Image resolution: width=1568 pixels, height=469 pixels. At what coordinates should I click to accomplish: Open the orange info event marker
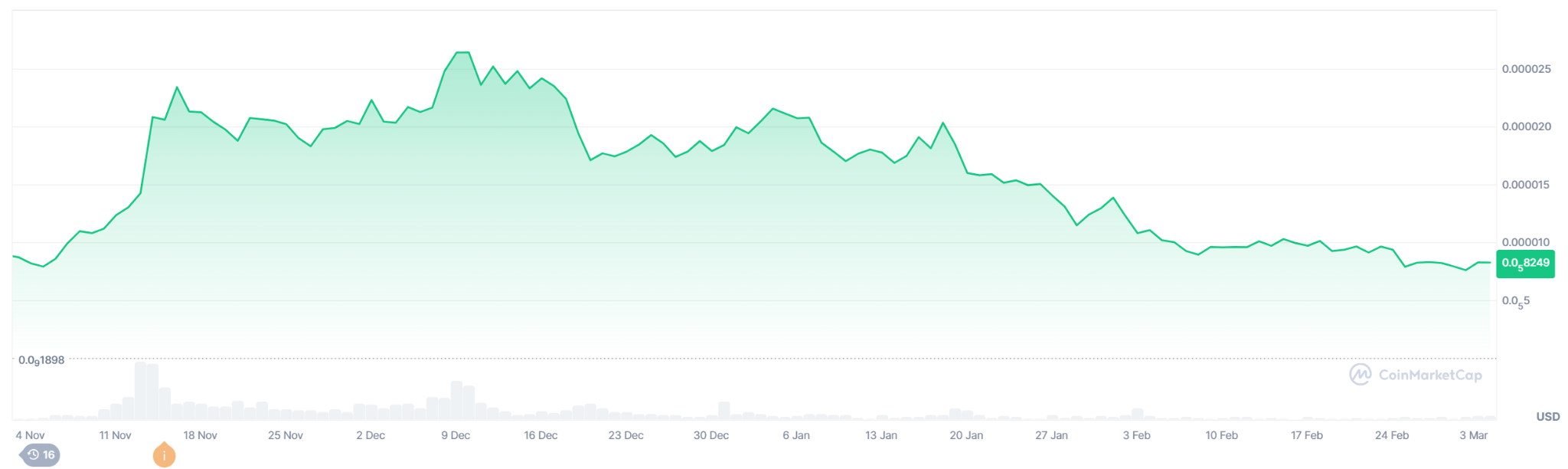coord(164,455)
